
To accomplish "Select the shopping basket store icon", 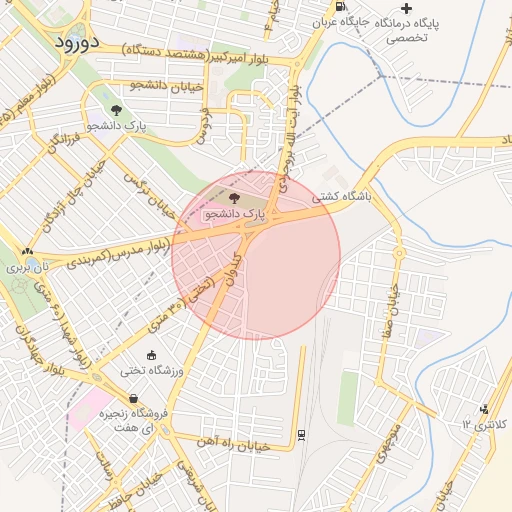I will [133, 398].
